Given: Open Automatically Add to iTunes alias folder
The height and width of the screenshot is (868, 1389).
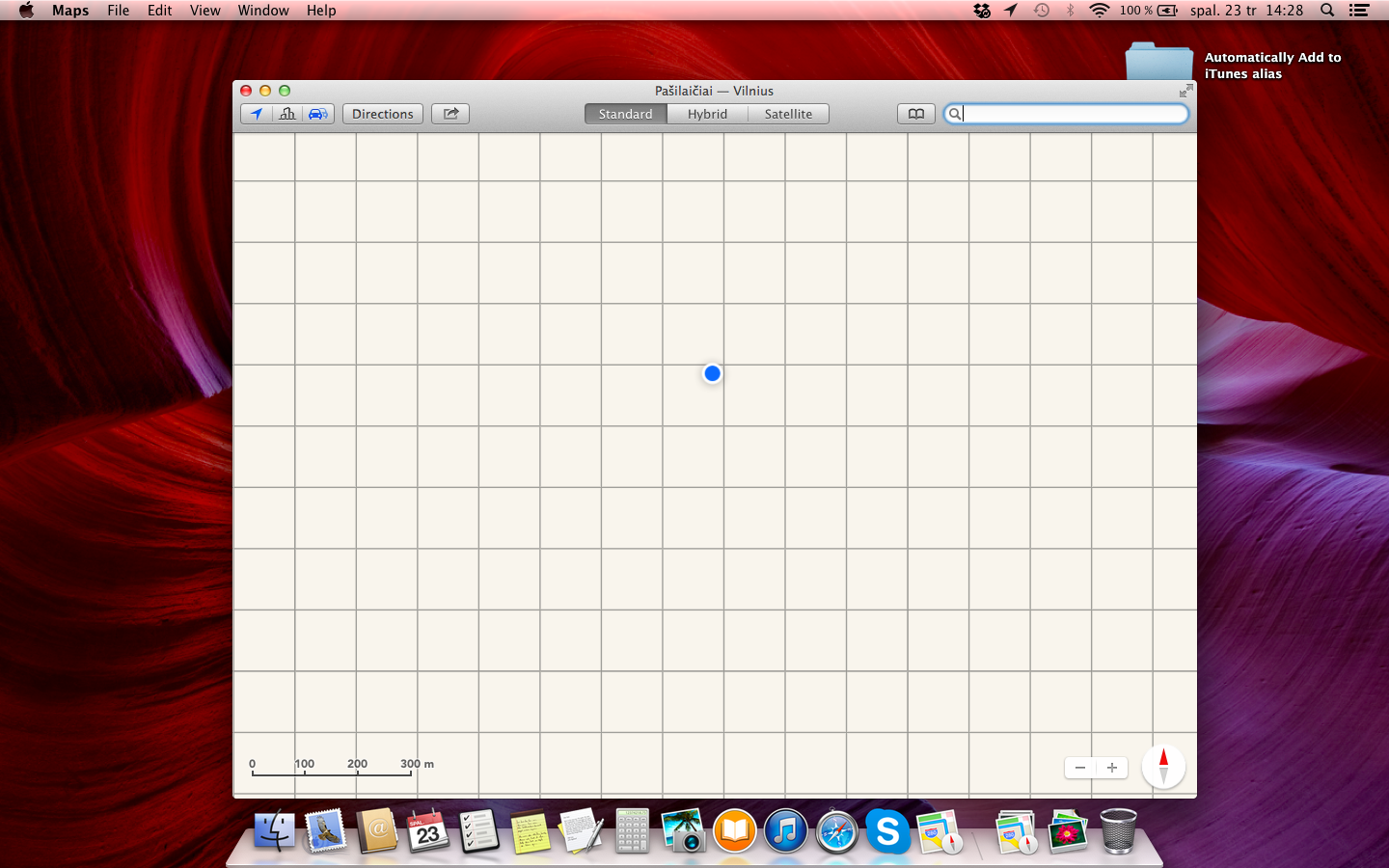Looking at the screenshot, I should 1159,61.
